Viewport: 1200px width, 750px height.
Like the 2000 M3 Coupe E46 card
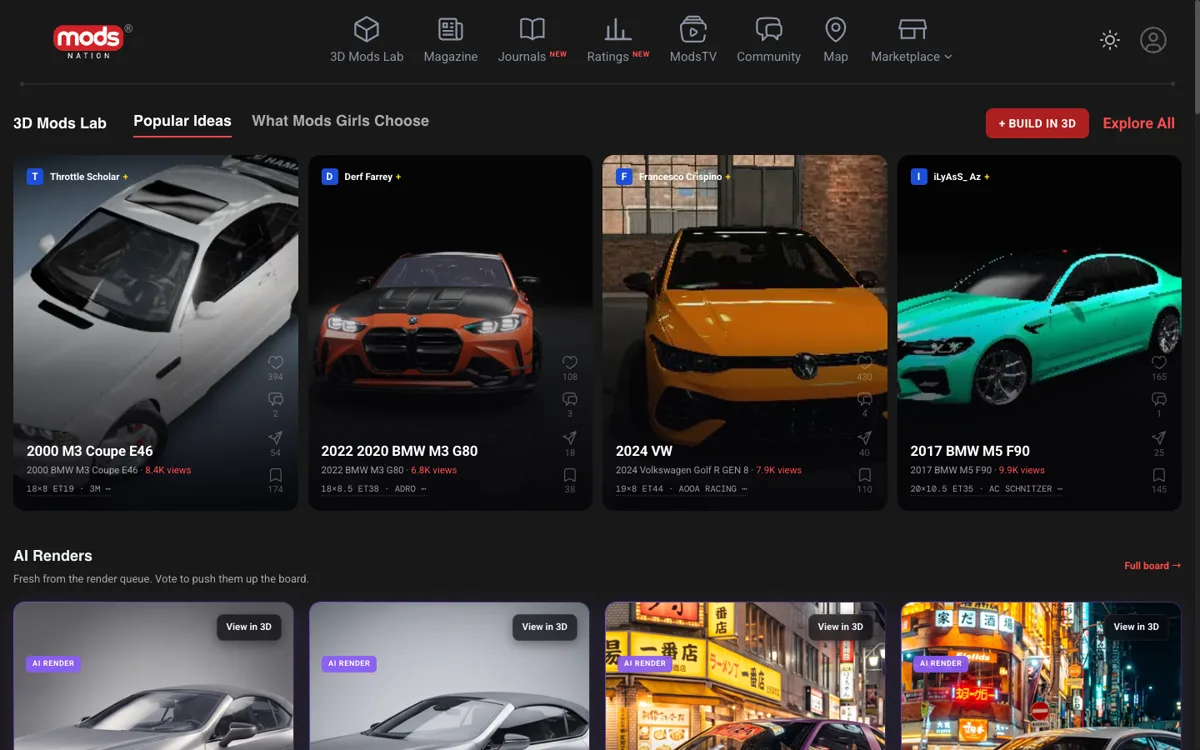click(275, 363)
